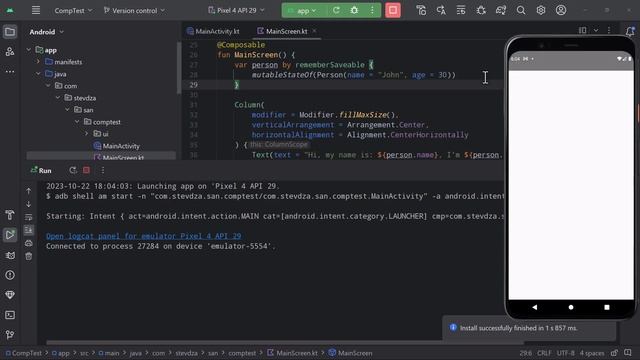
Task: Open Run panel more options
Action: tap(103, 170)
